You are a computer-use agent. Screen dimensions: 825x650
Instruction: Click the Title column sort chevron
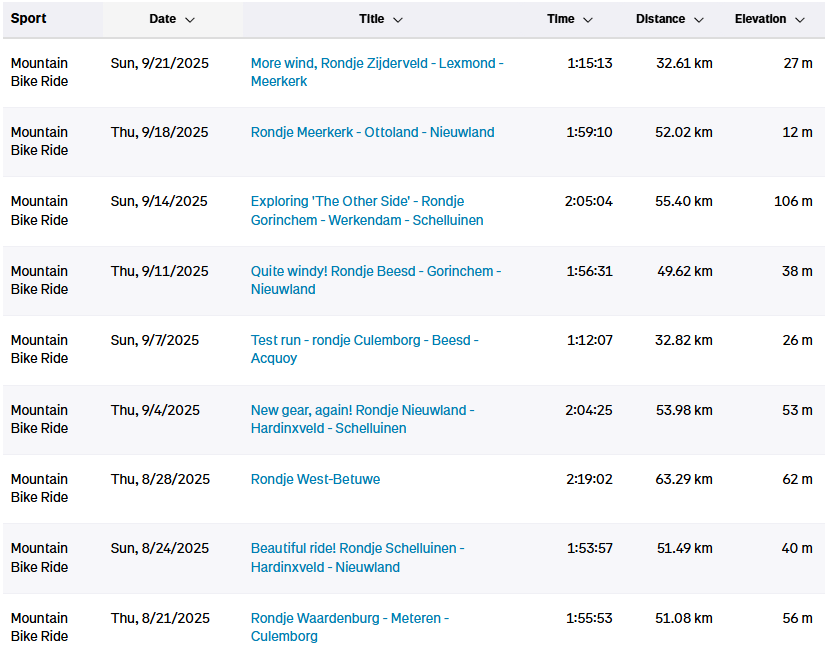398,20
